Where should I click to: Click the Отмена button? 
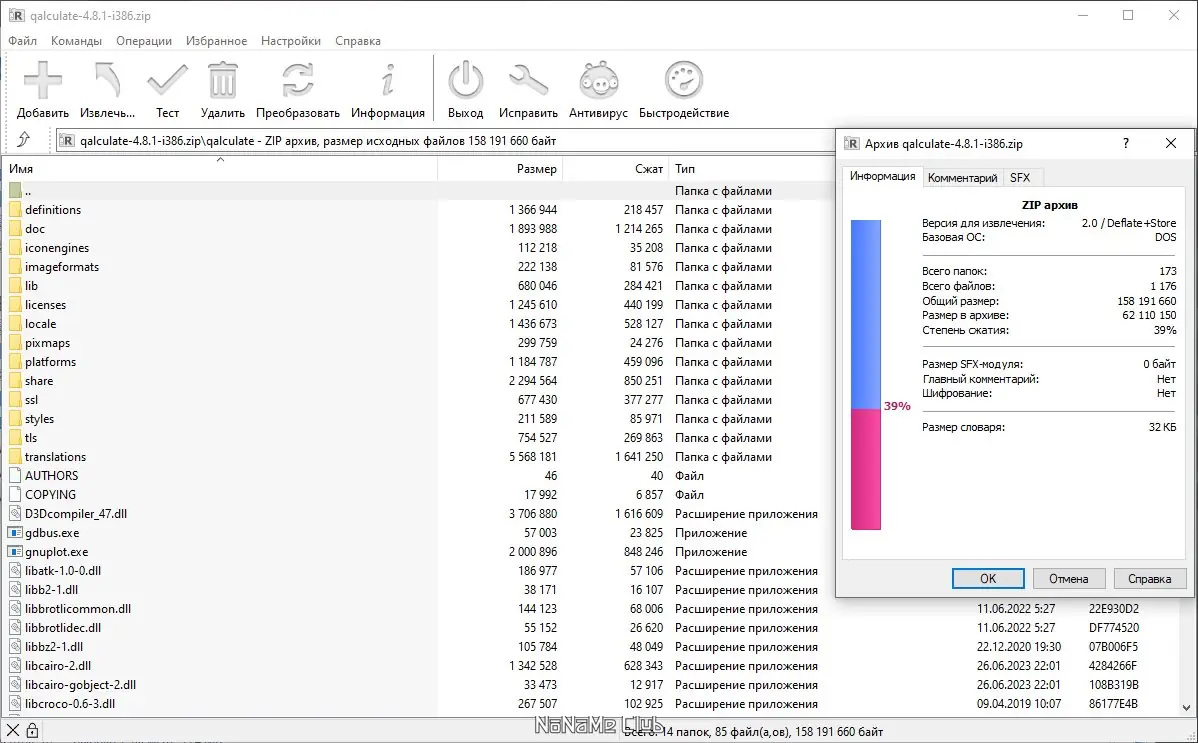1068,579
